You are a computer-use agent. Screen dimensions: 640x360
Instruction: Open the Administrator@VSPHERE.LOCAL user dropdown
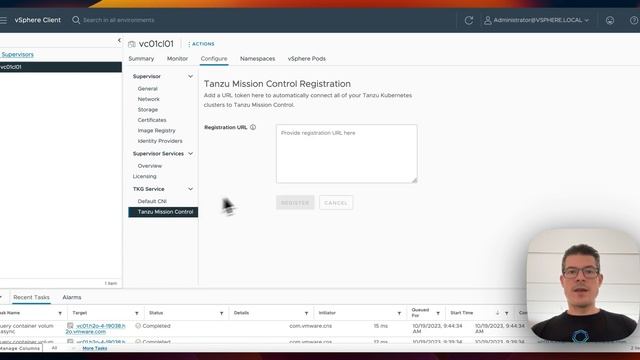pyautogui.click(x=541, y=20)
